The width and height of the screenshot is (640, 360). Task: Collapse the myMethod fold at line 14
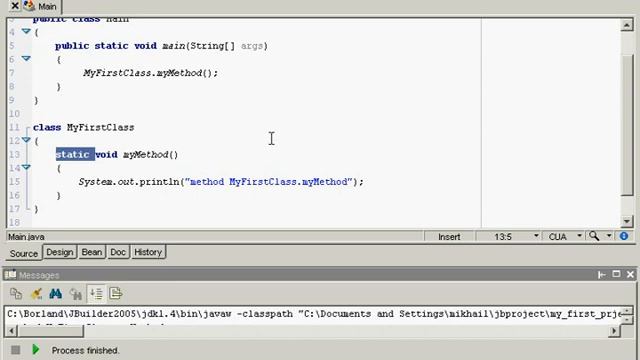pyautogui.click(x=26, y=167)
